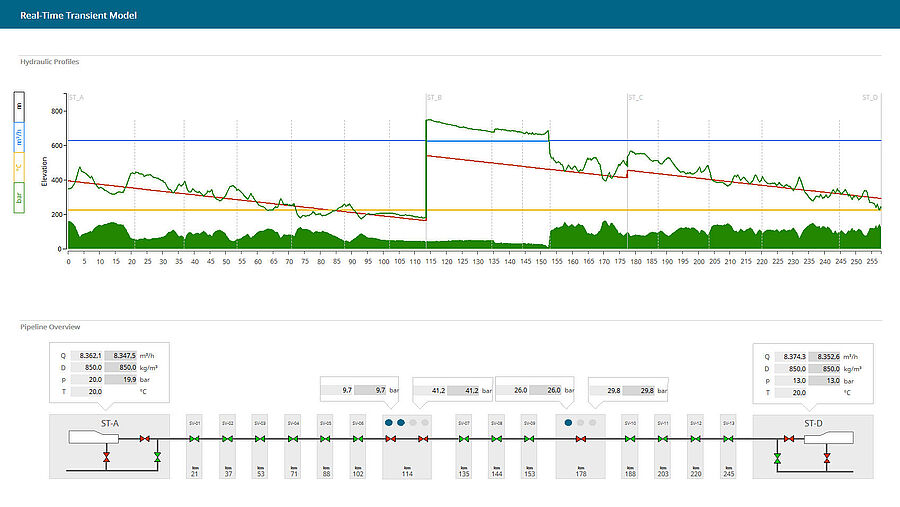Select the m³/h flow axis tab

pos(19,137)
